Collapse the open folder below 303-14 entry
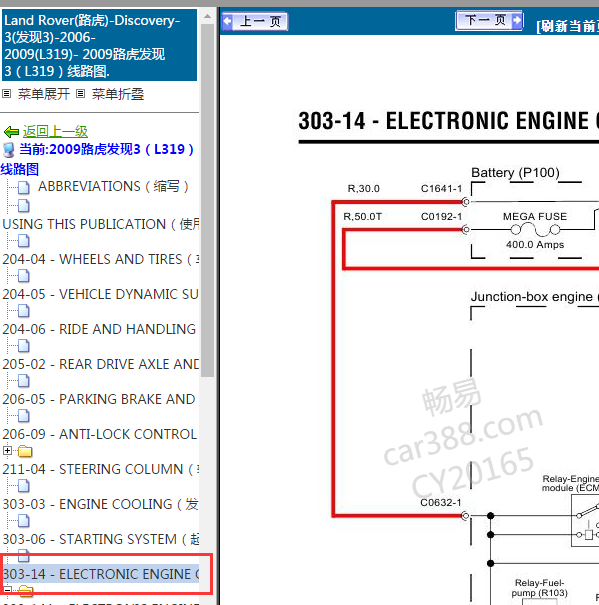 (x=7, y=590)
